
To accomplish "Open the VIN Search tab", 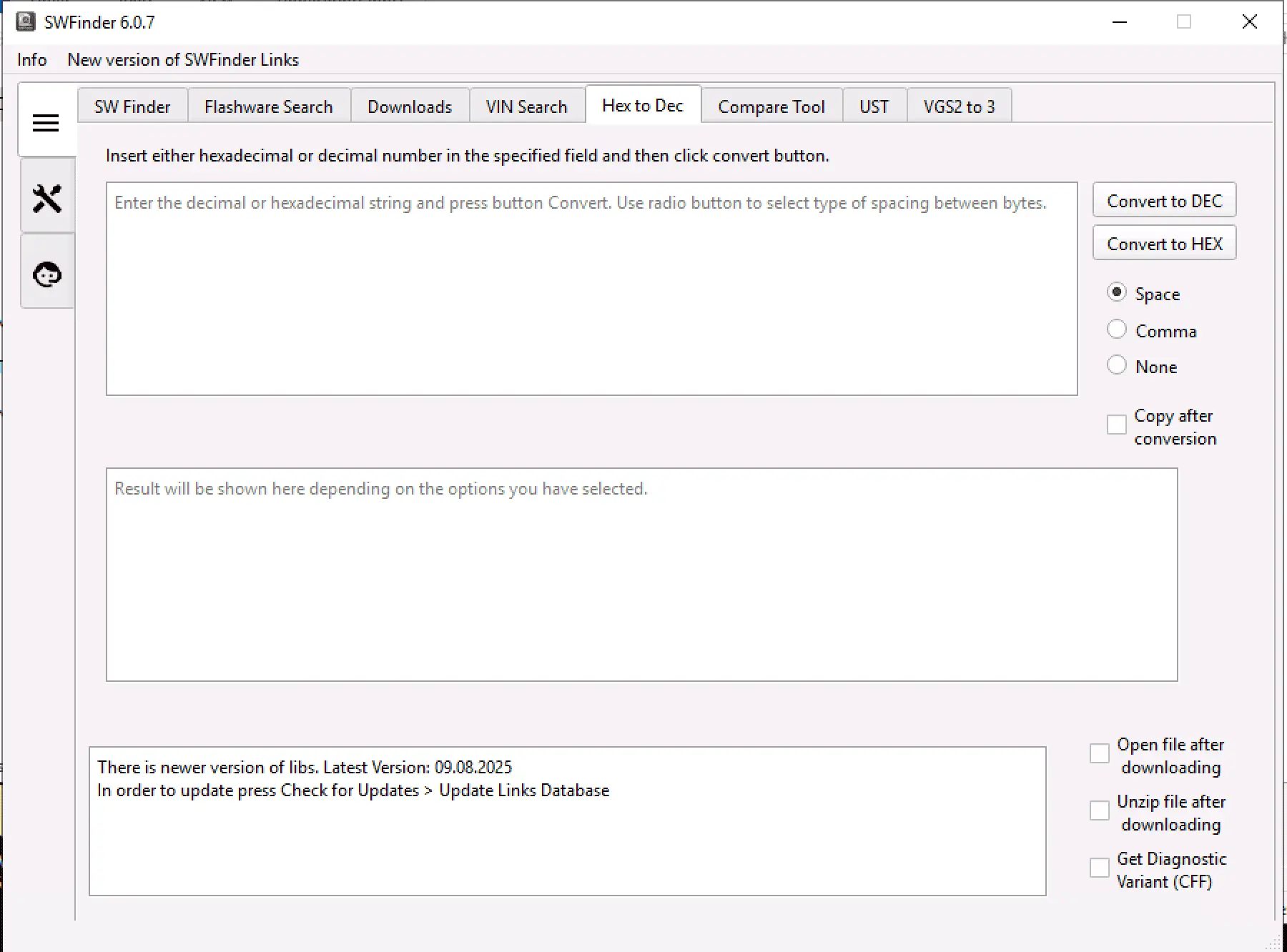I will tap(527, 106).
